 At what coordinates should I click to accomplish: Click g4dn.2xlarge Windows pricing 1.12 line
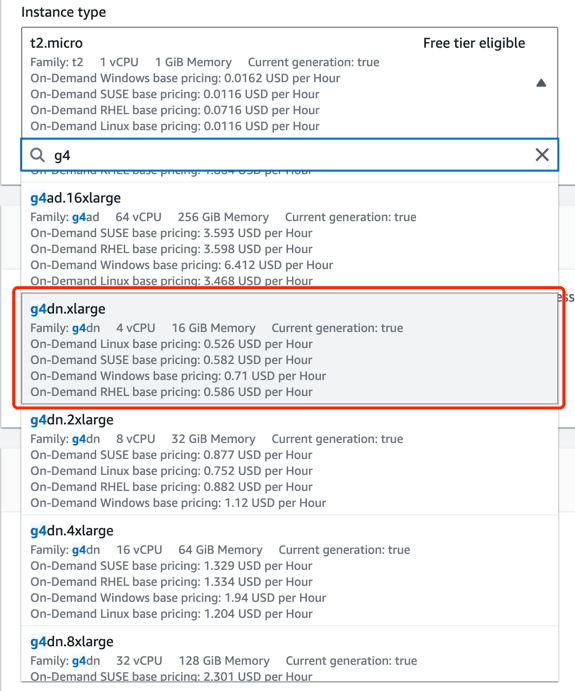tap(178, 503)
